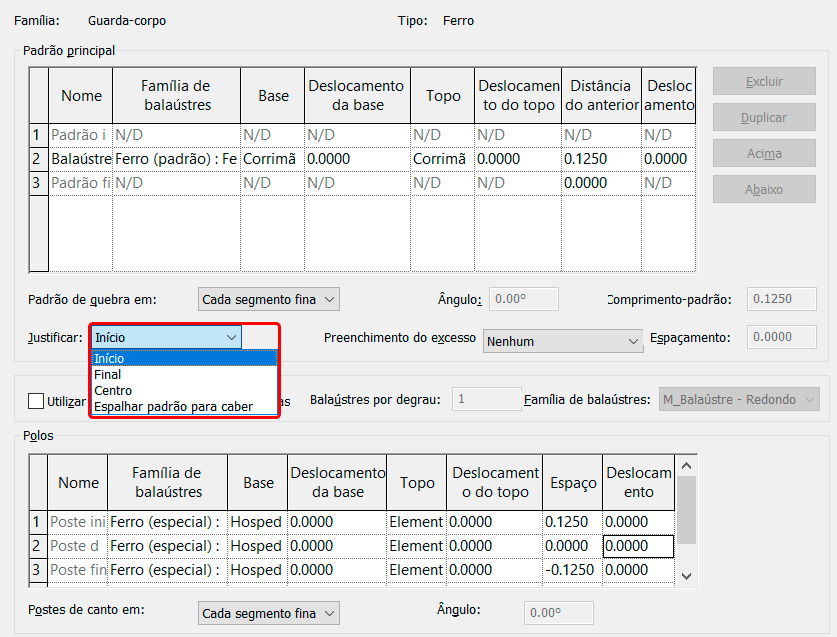Expand 'Preenchimento do excesso' dropdown
The width and height of the screenshot is (837, 637).
(x=563, y=341)
